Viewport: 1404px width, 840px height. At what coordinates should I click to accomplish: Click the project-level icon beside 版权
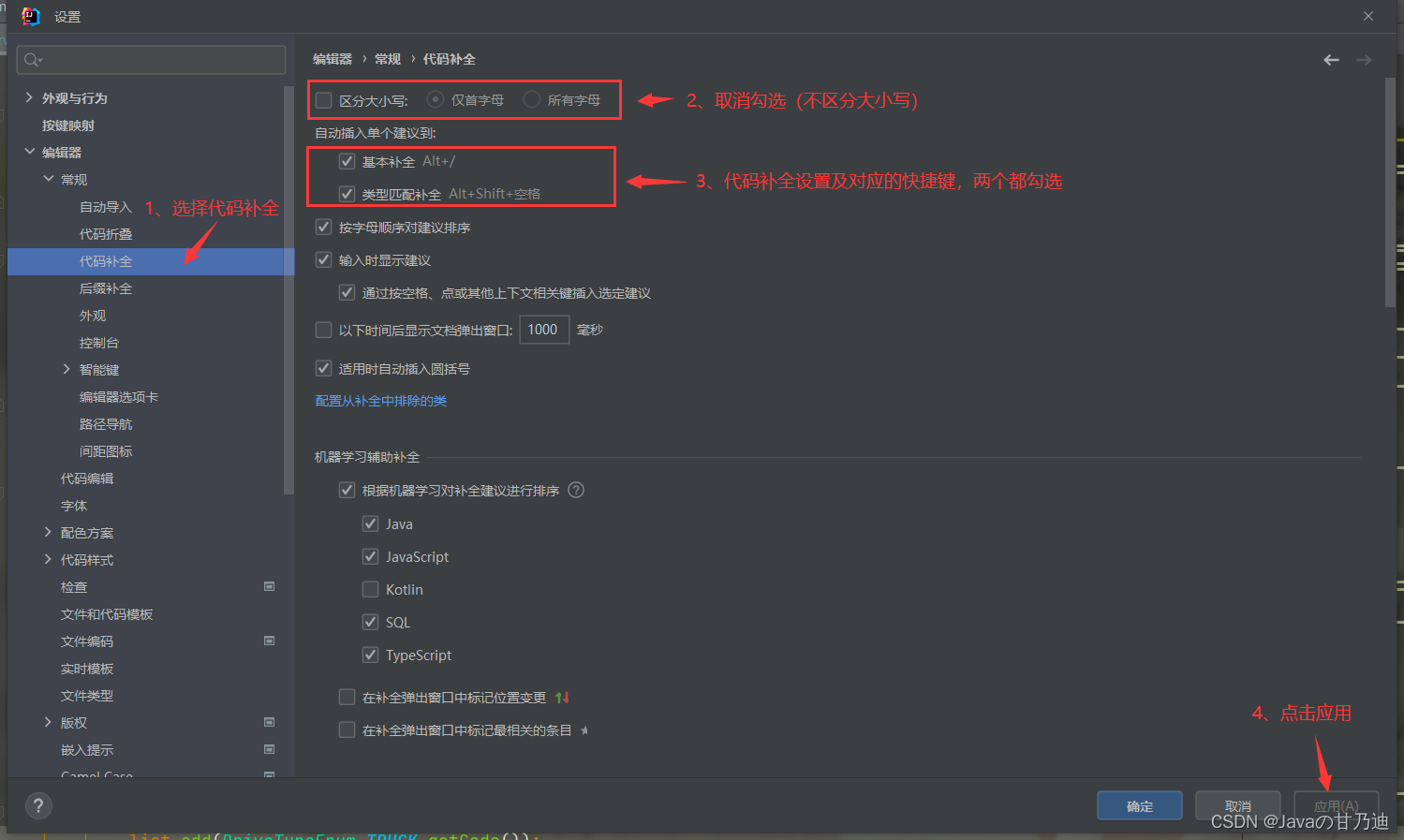click(x=270, y=722)
